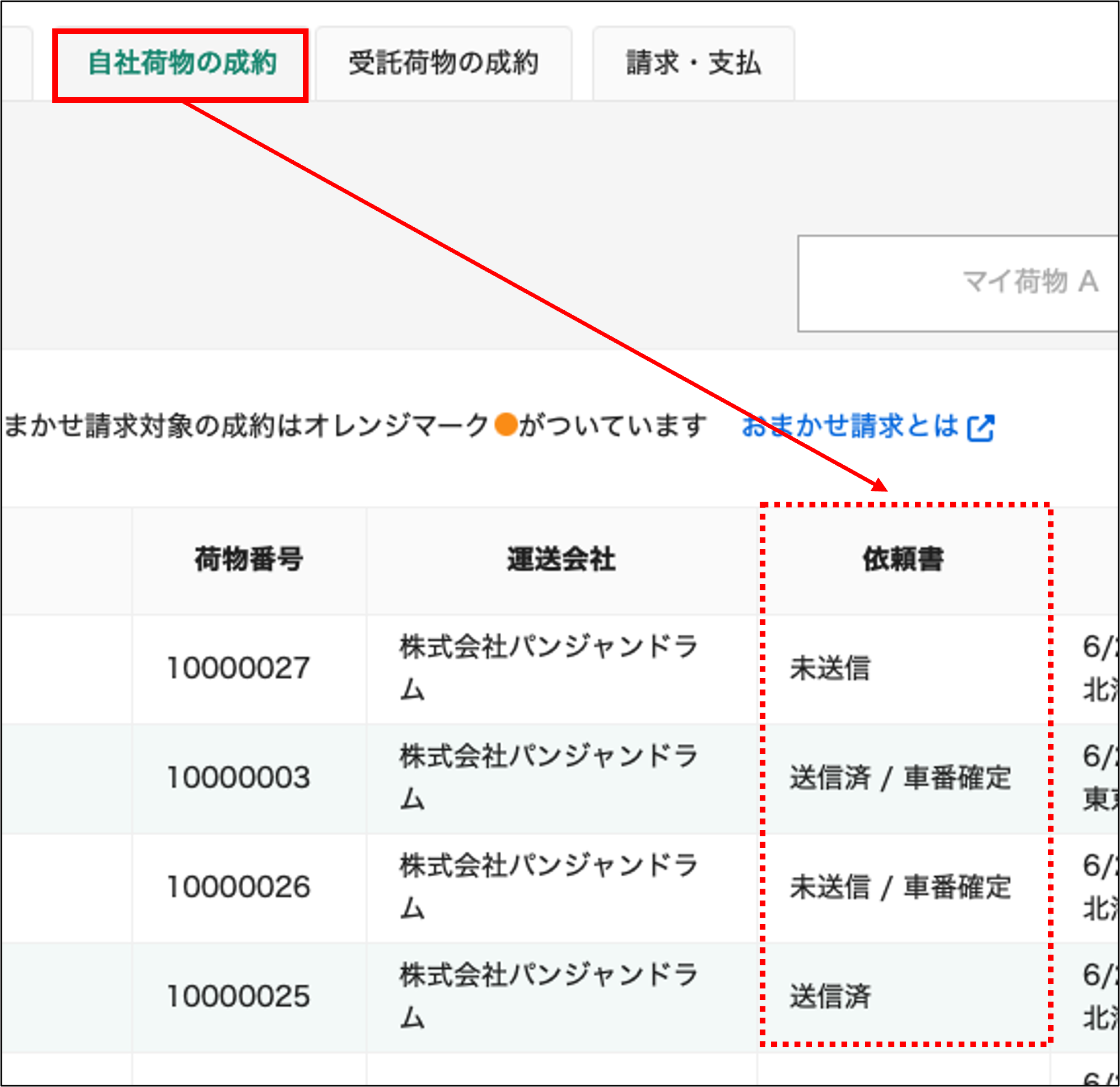Select cargo number 10000026
The height and width of the screenshot is (1087, 1120).
(x=238, y=887)
